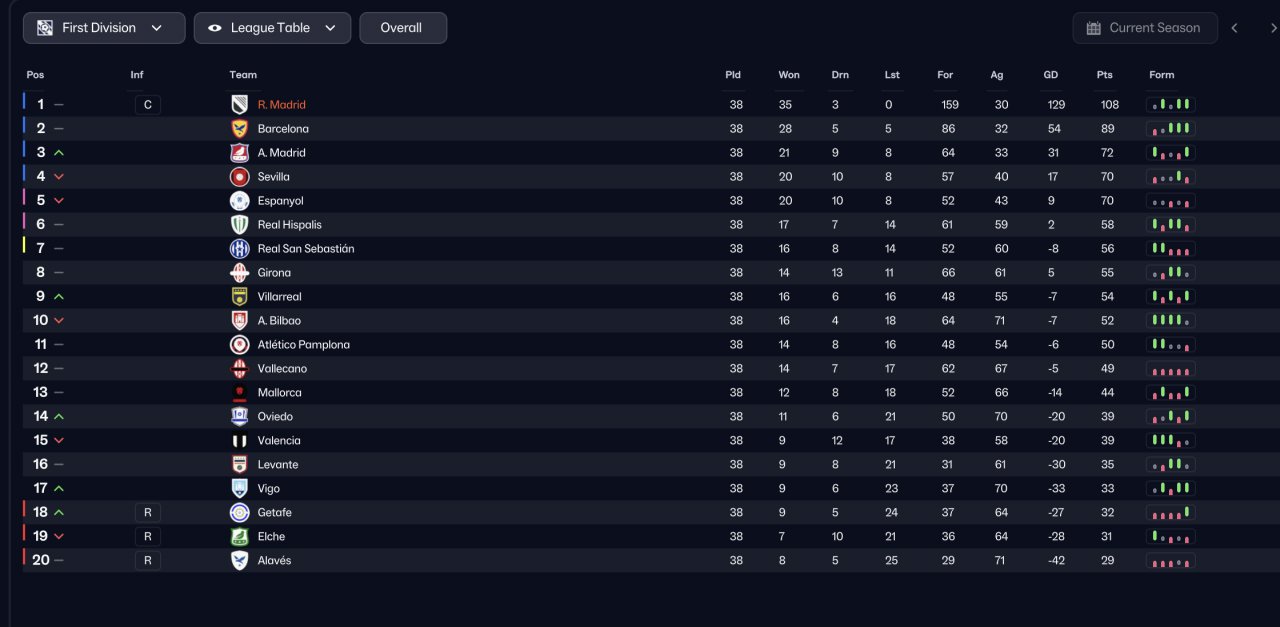
Task: Click the Villarreal club crest icon
Action: (239, 296)
